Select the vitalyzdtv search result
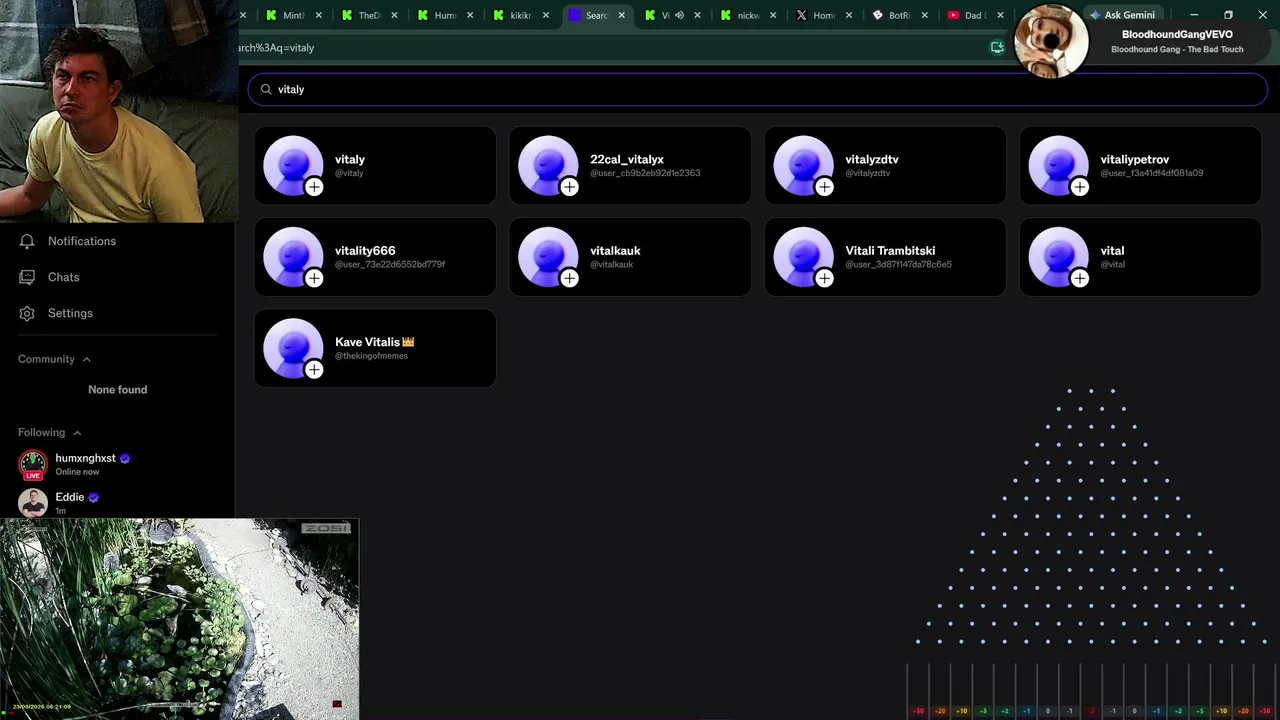 point(885,165)
